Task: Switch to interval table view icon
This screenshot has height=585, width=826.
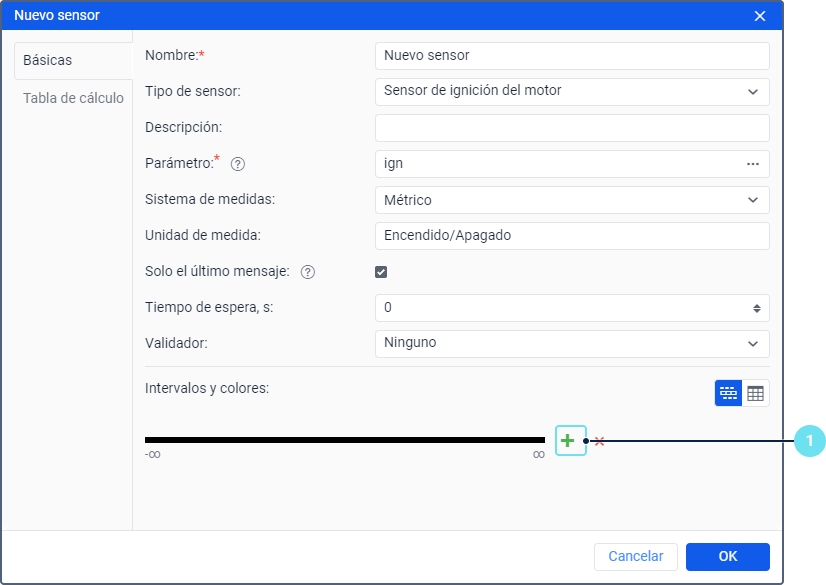Action: 755,393
